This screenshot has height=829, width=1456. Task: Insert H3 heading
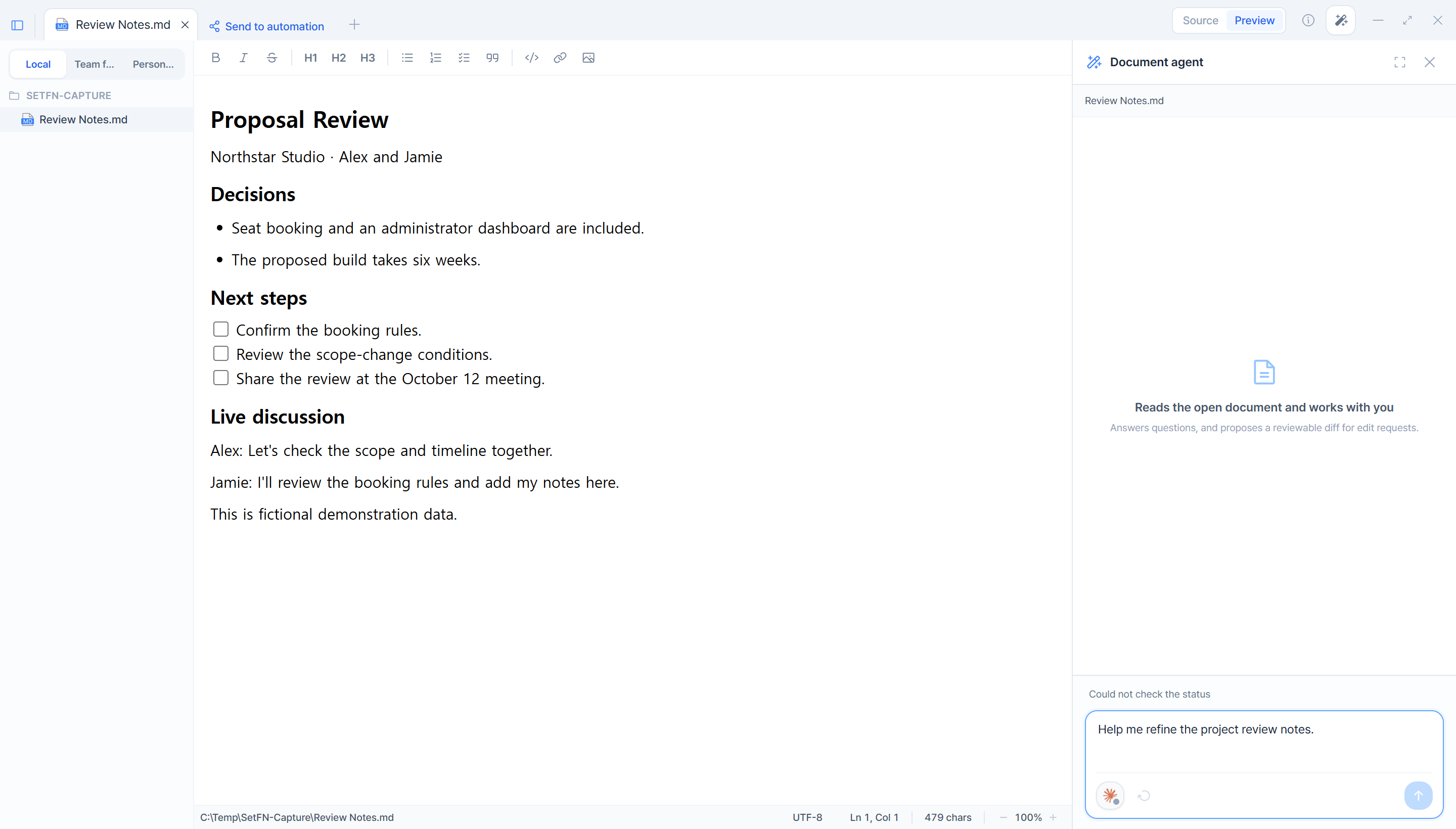coord(368,58)
